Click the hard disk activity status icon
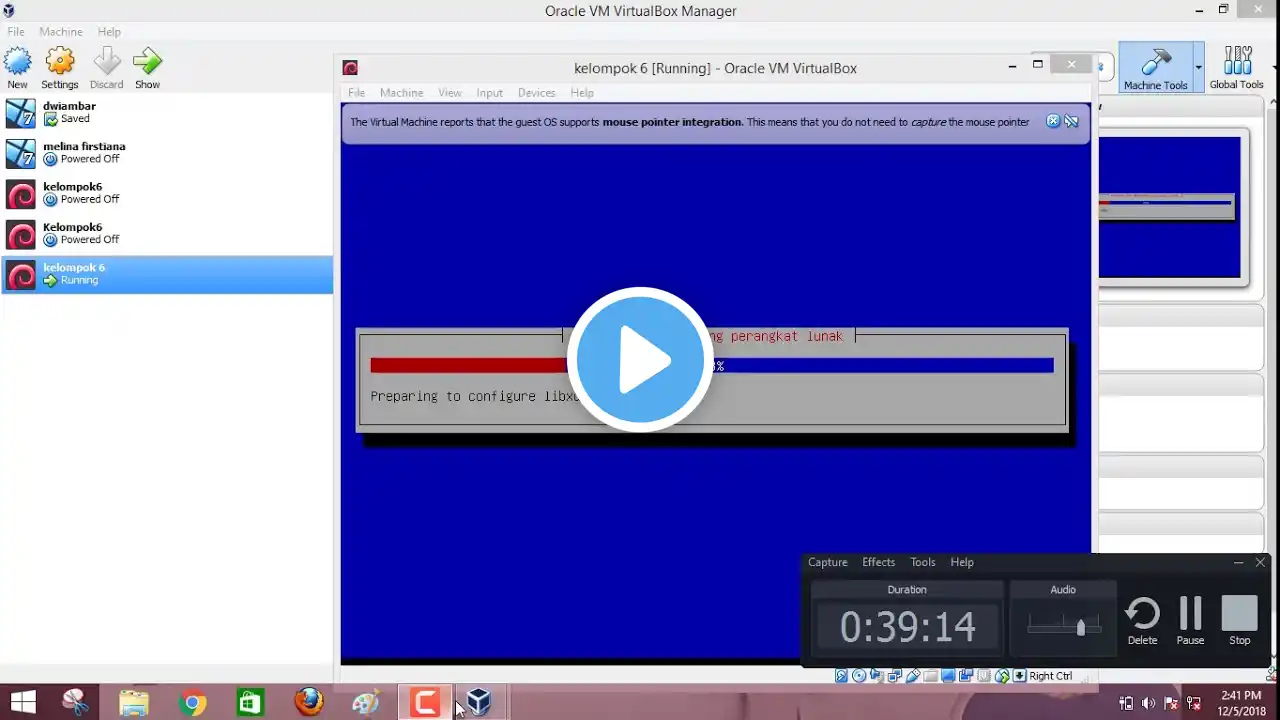 (841, 676)
